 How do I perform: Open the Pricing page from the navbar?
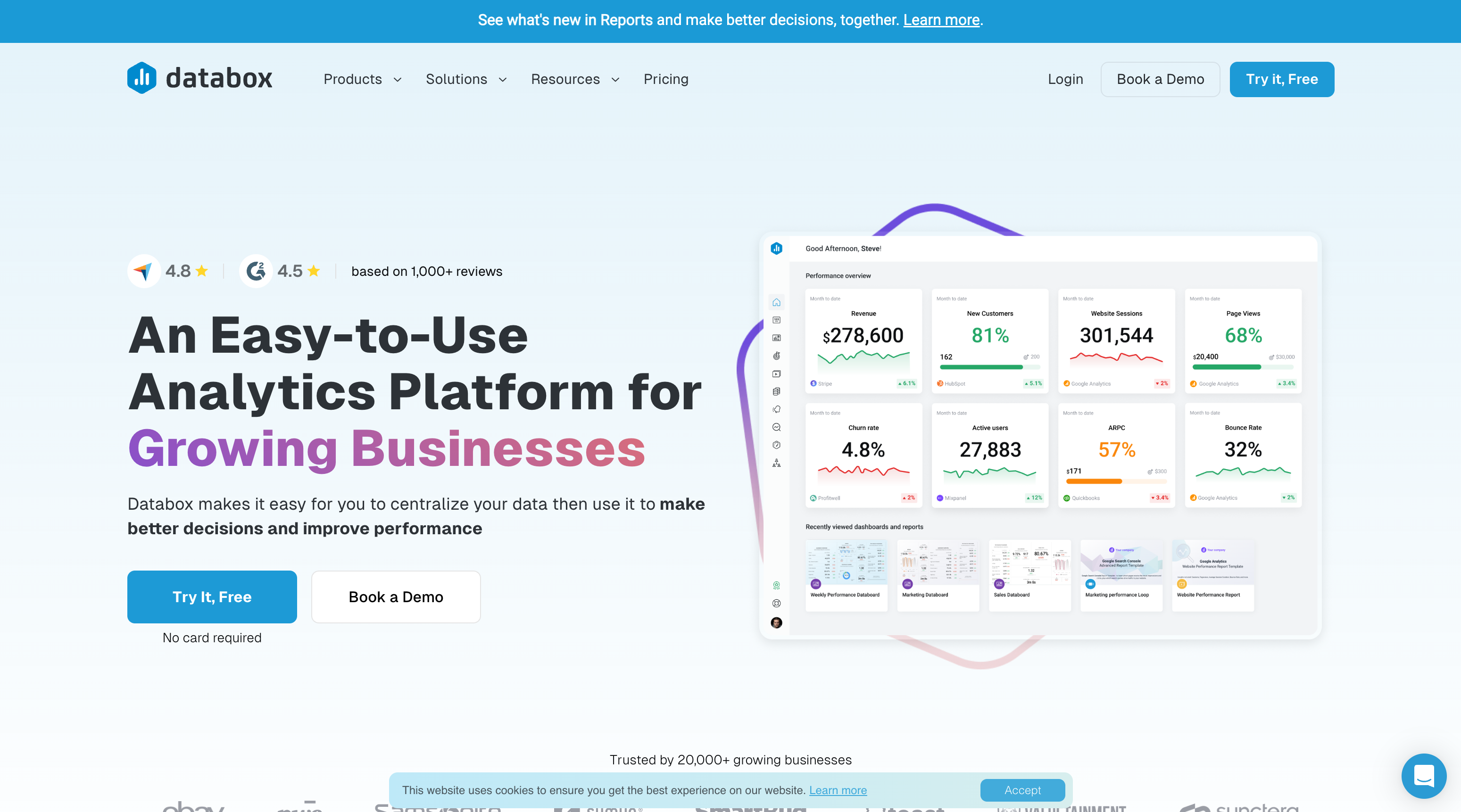pos(666,79)
